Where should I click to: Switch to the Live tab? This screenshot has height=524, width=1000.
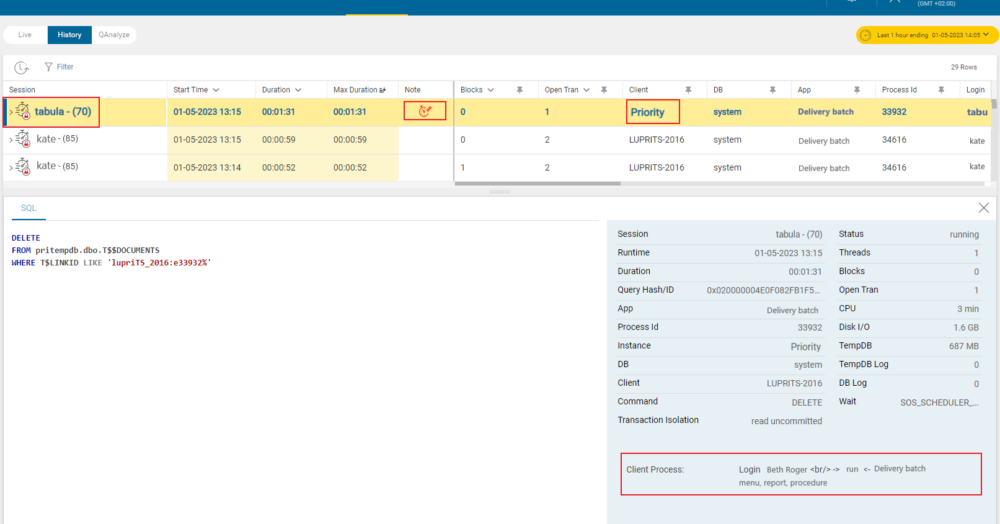click(25, 35)
